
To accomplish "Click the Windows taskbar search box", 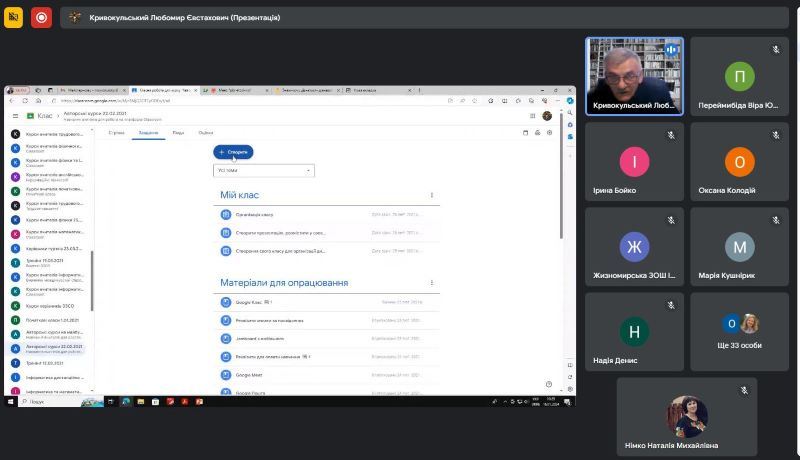I will click(x=60, y=402).
